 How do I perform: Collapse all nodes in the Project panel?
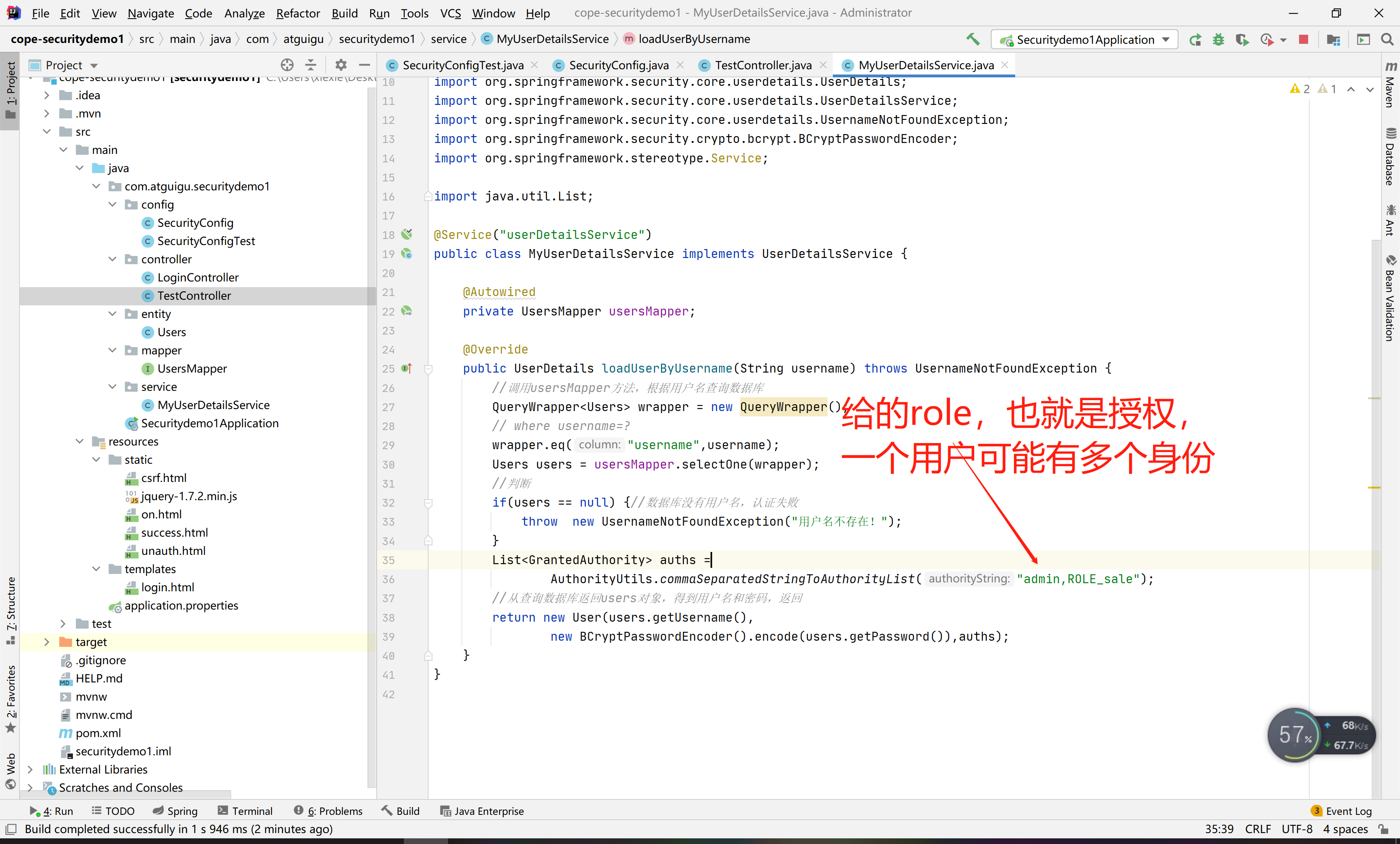coord(311,65)
